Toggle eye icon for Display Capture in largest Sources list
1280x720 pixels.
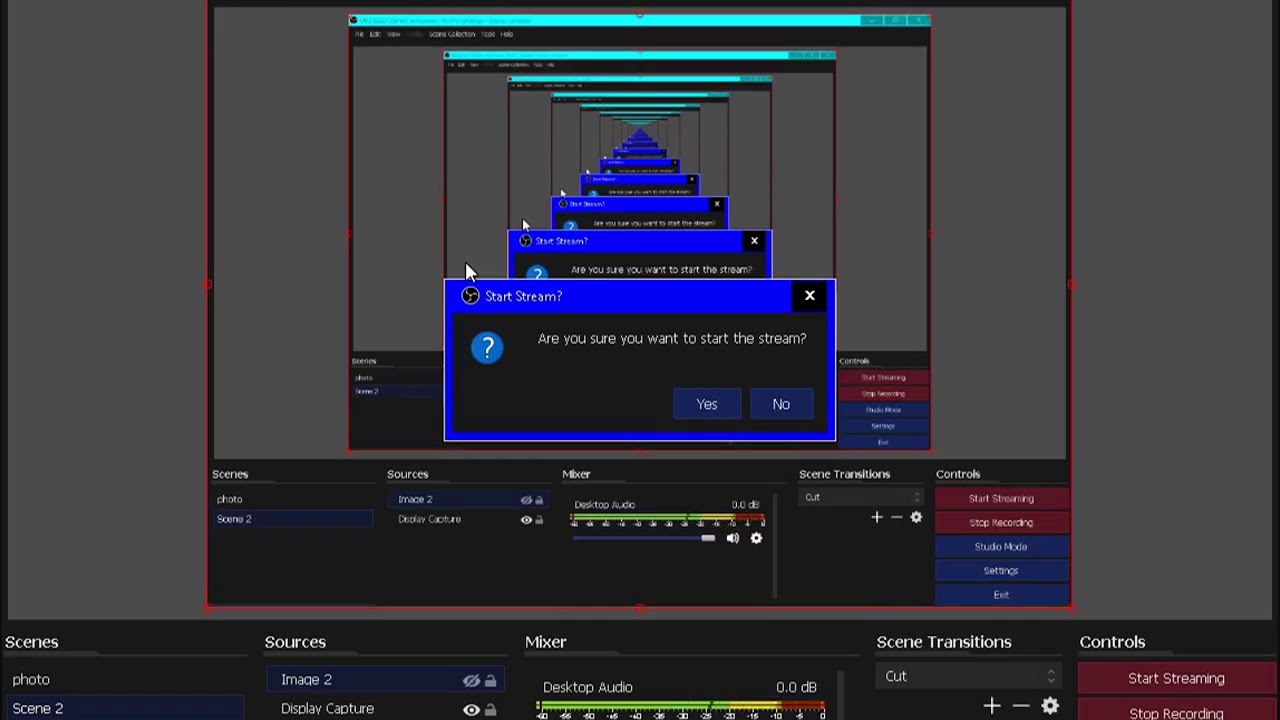[x=471, y=709]
